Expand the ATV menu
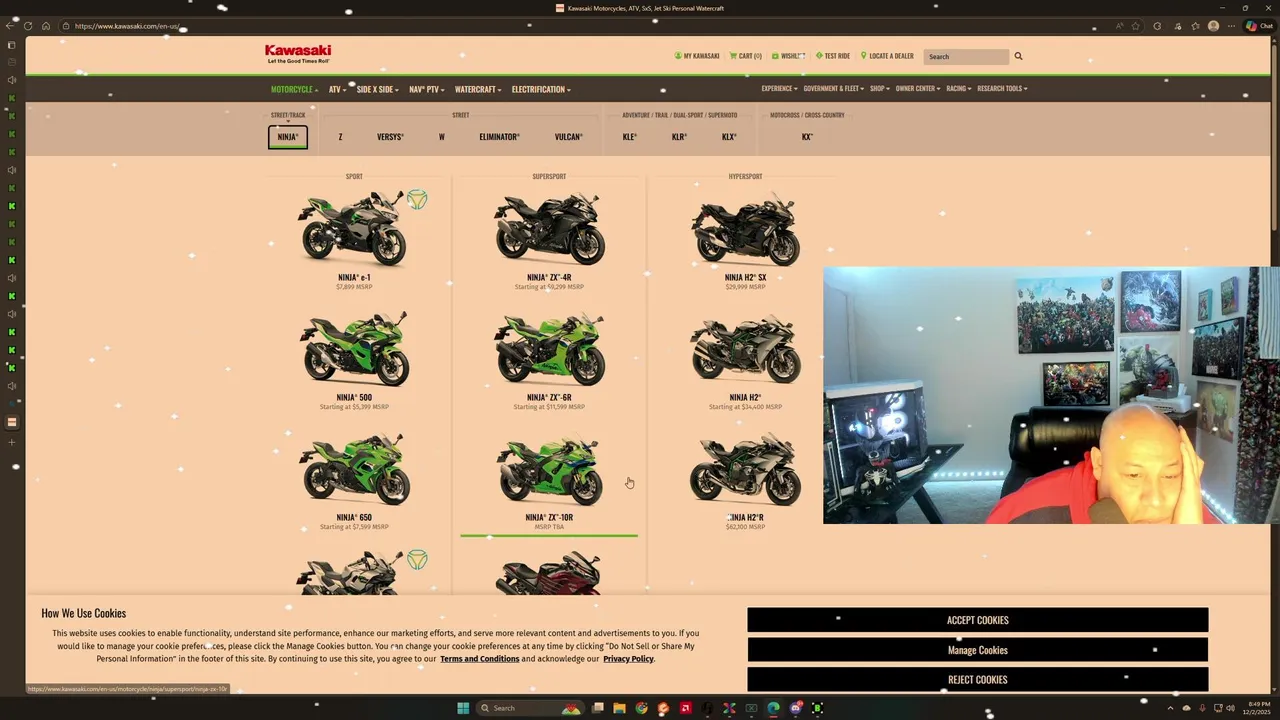Viewport: 1280px width, 720px height. (337, 89)
